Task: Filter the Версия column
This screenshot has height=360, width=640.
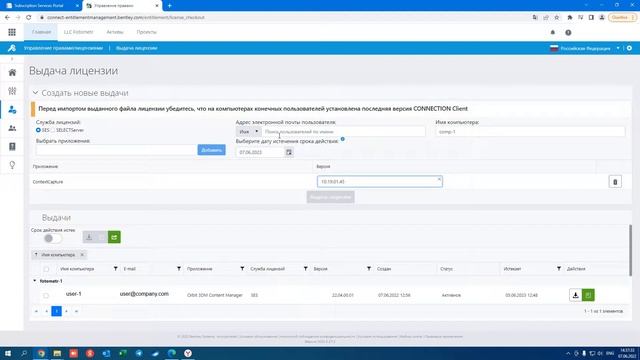Action: [369, 269]
